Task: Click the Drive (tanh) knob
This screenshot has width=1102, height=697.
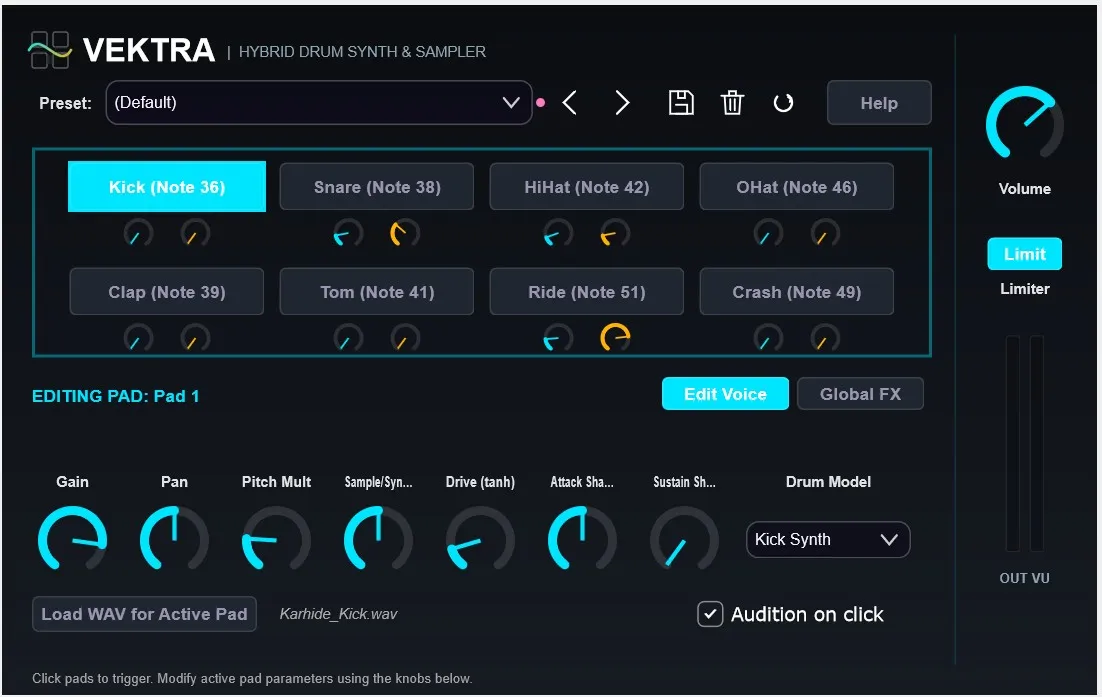Action: pyautogui.click(x=481, y=540)
